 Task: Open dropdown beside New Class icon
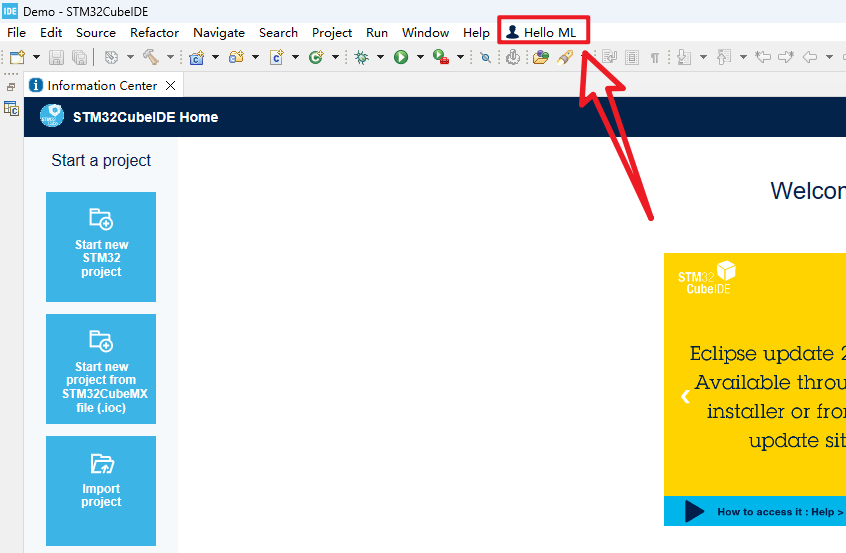(x=335, y=57)
